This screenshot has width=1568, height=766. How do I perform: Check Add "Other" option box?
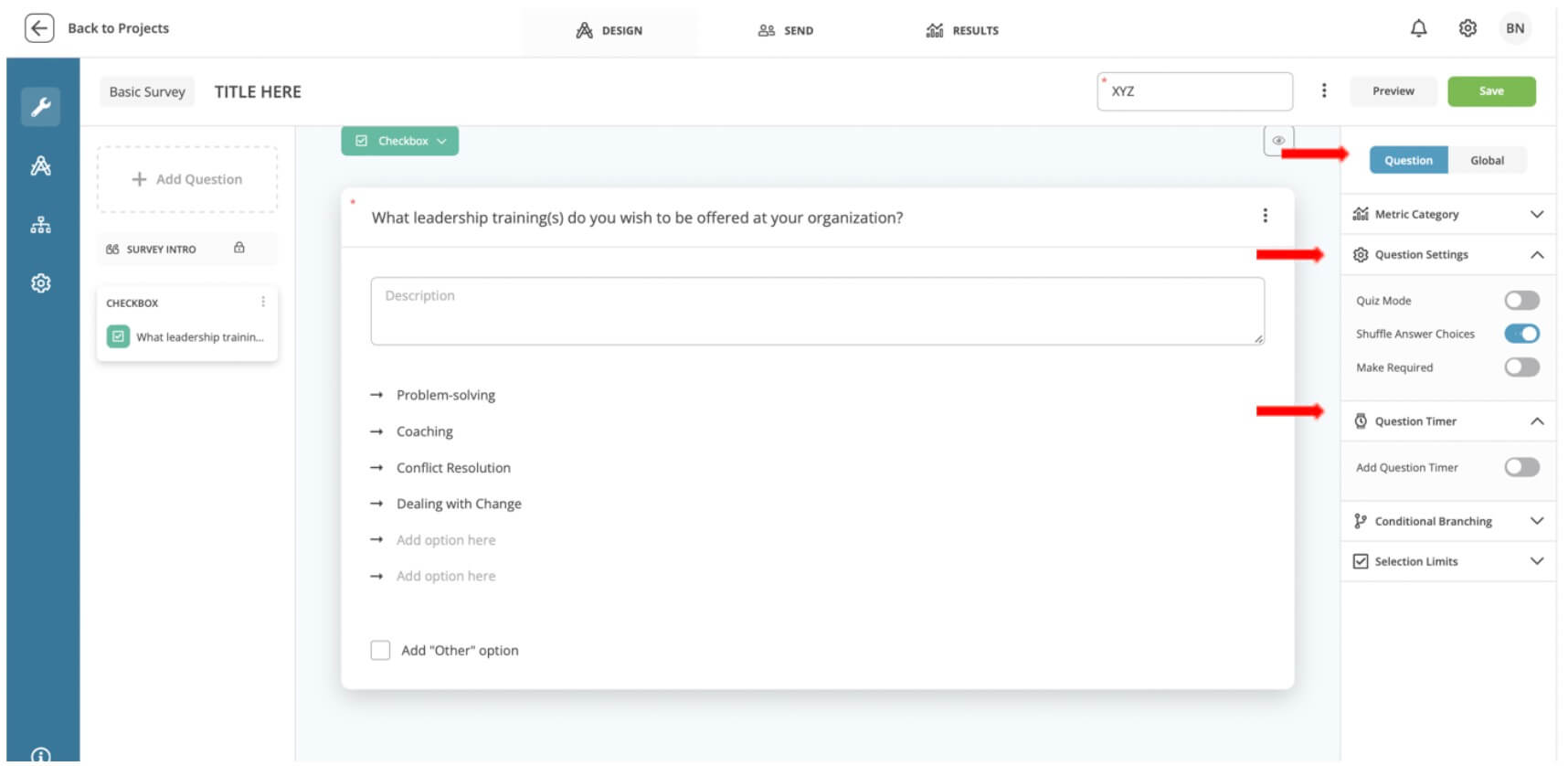click(x=380, y=650)
